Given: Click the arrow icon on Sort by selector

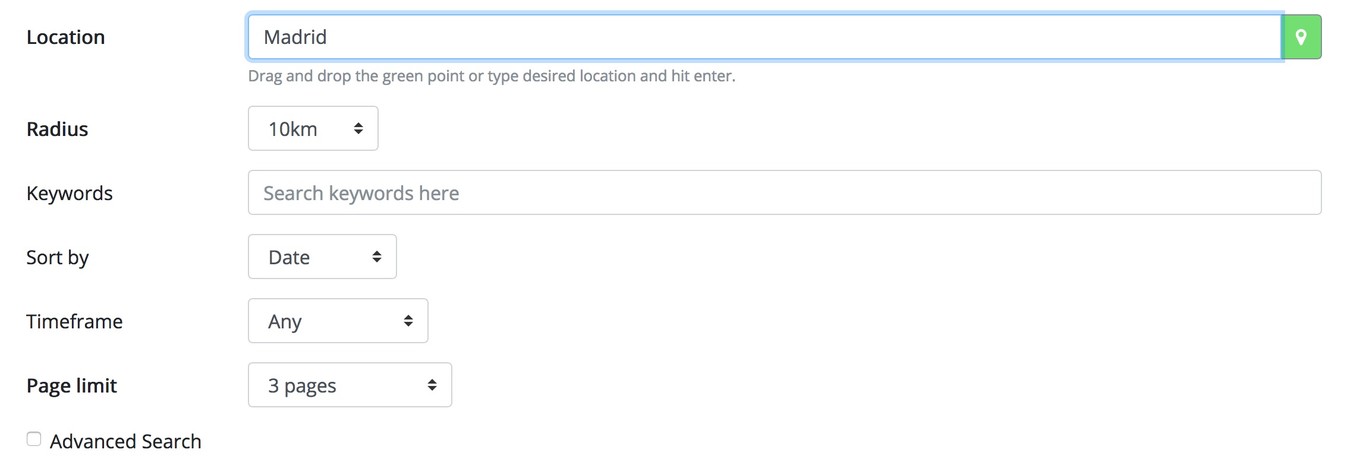Looking at the screenshot, I should 377,257.
